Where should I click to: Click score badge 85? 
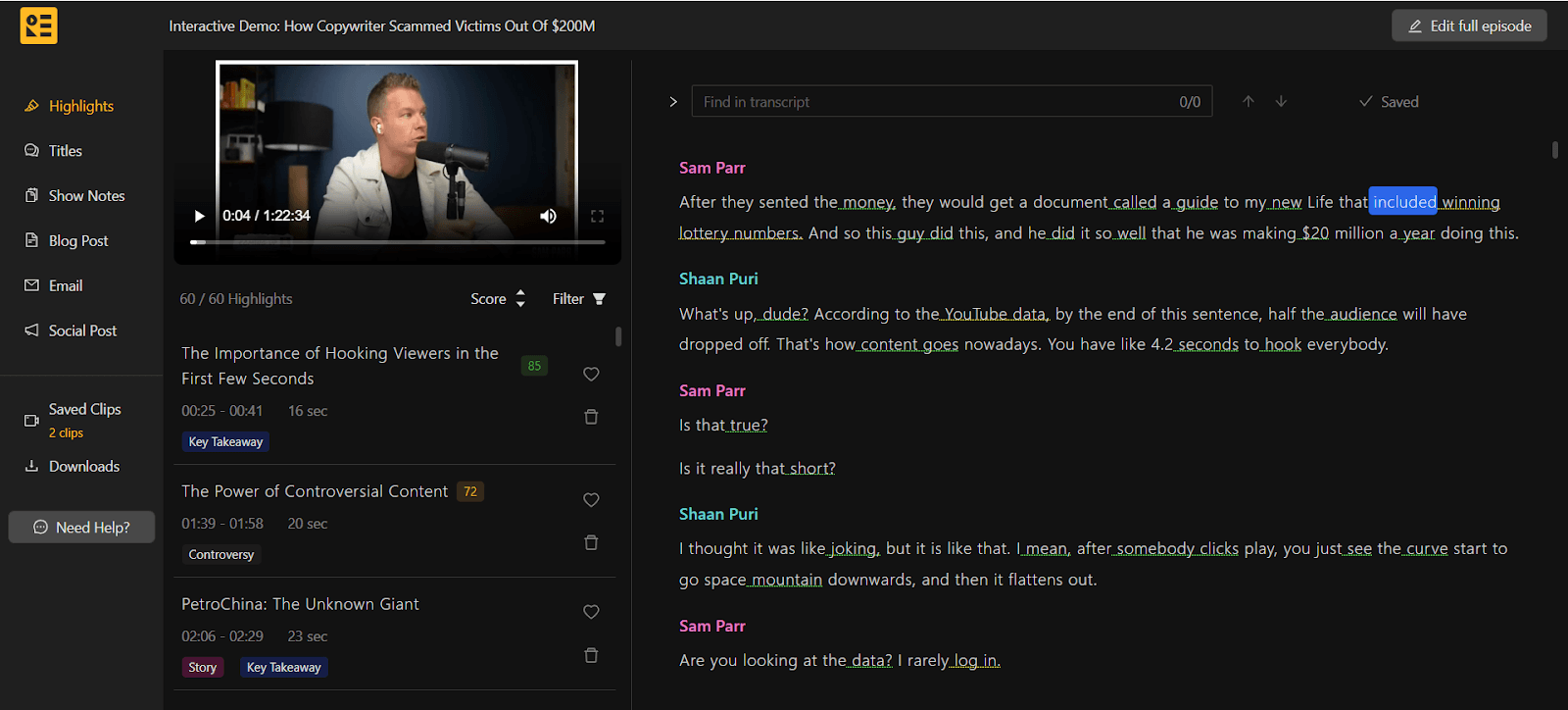tap(534, 366)
